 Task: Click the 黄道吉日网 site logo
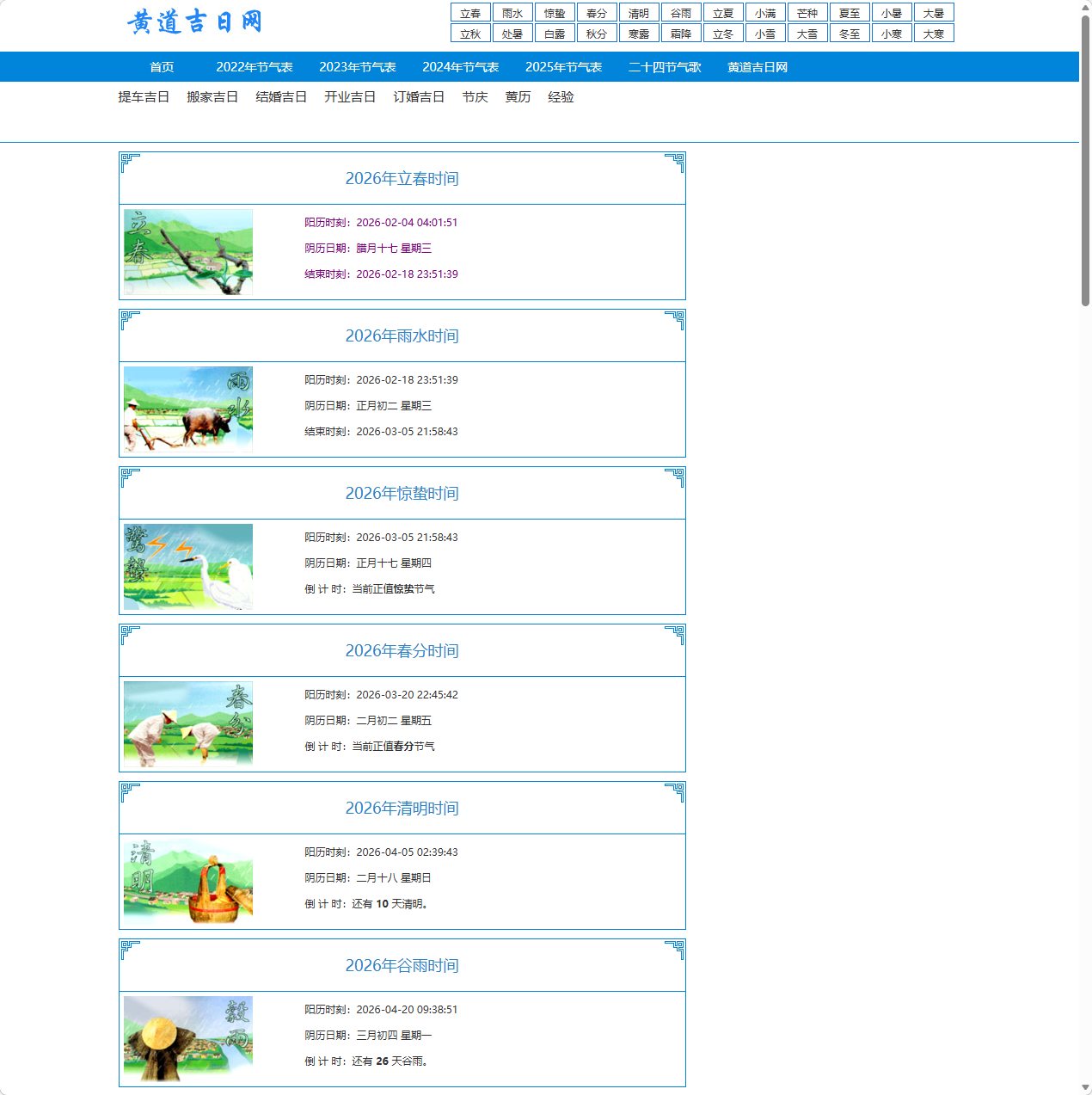pyautogui.click(x=194, y=22)
